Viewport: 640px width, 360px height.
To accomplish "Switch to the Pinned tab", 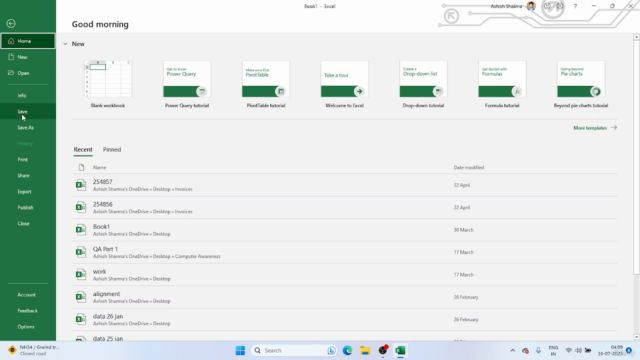I will pos(112,149).
